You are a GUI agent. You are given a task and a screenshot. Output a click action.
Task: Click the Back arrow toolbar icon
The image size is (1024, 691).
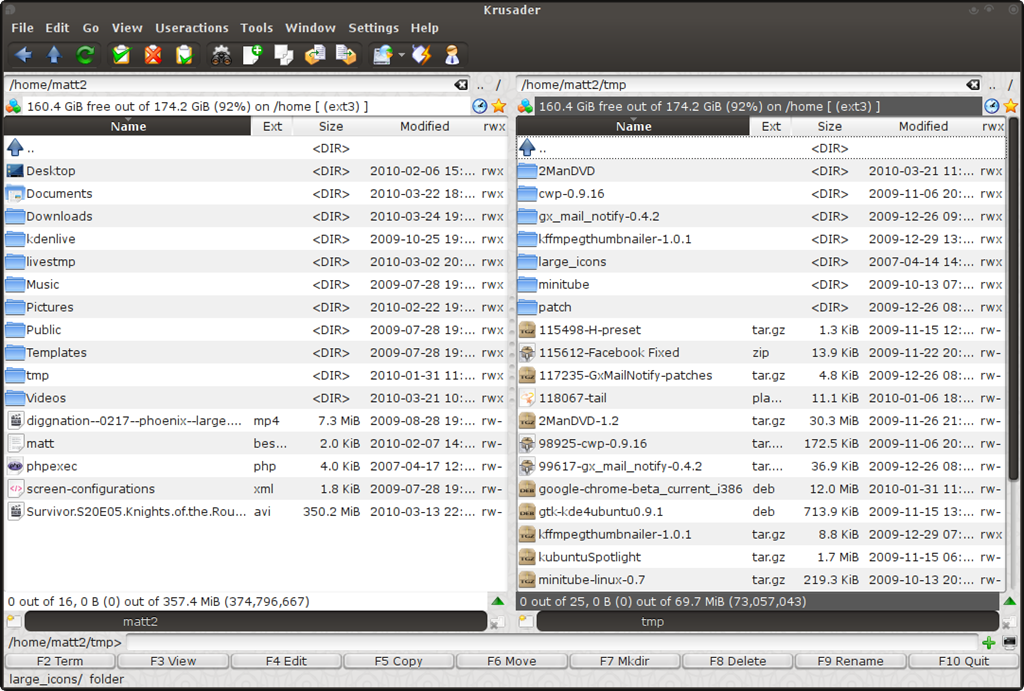tap(24, 55)
